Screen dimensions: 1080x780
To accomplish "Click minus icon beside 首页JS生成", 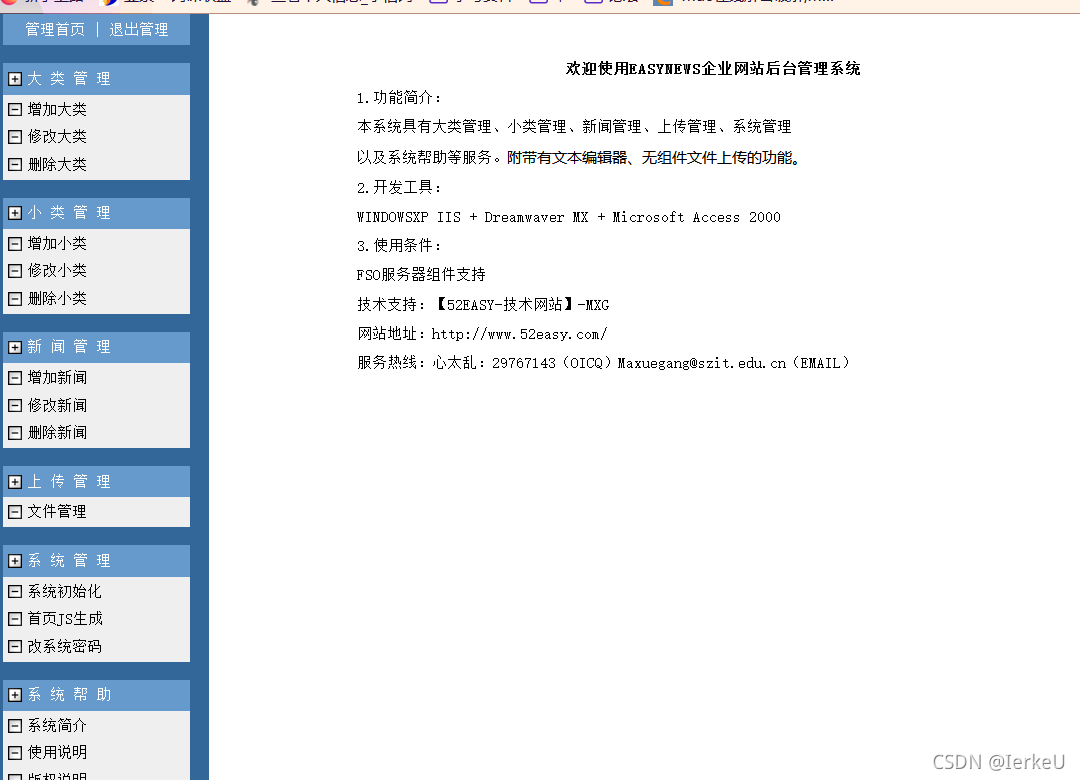I will click(x=14, y=619).
